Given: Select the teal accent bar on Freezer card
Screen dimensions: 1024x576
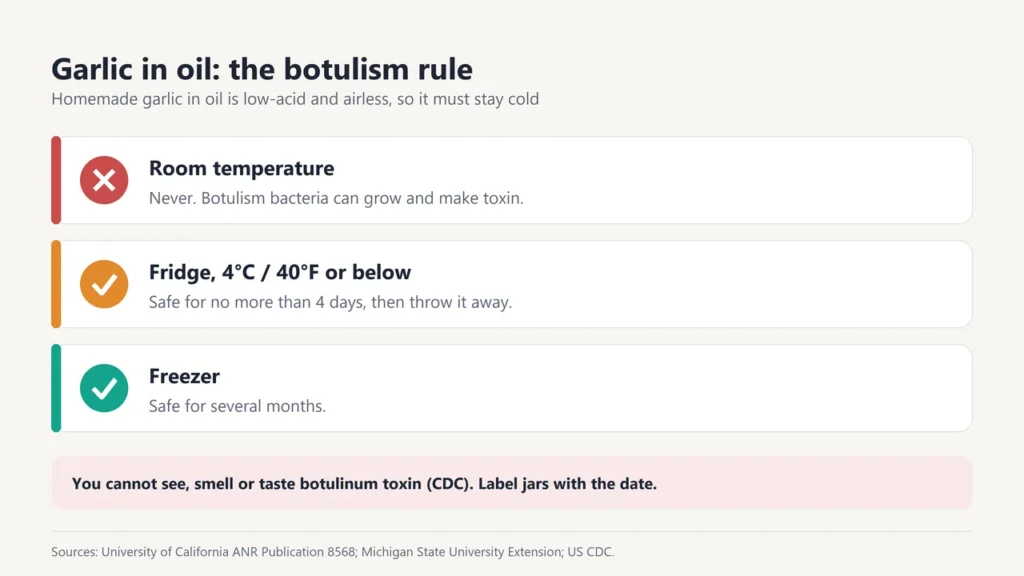Looking at the screenshot, I should pyautogui.click(x=56, y=388).
